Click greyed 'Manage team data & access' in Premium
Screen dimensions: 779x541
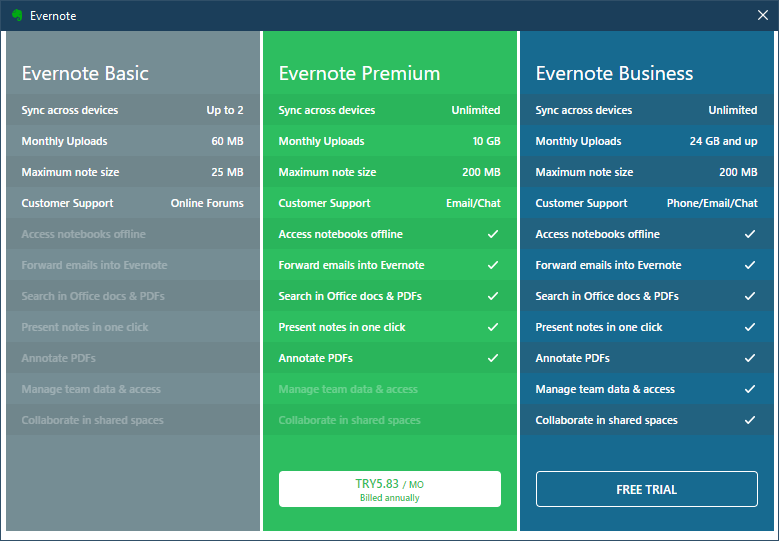[x=348, y=389]
